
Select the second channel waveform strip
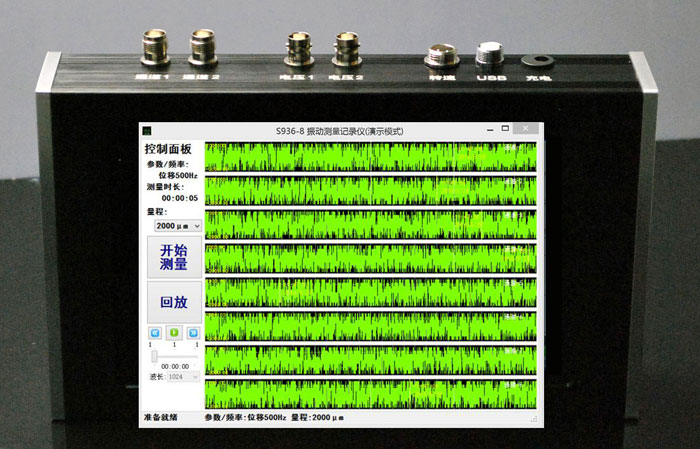click(x=370, y=191)
